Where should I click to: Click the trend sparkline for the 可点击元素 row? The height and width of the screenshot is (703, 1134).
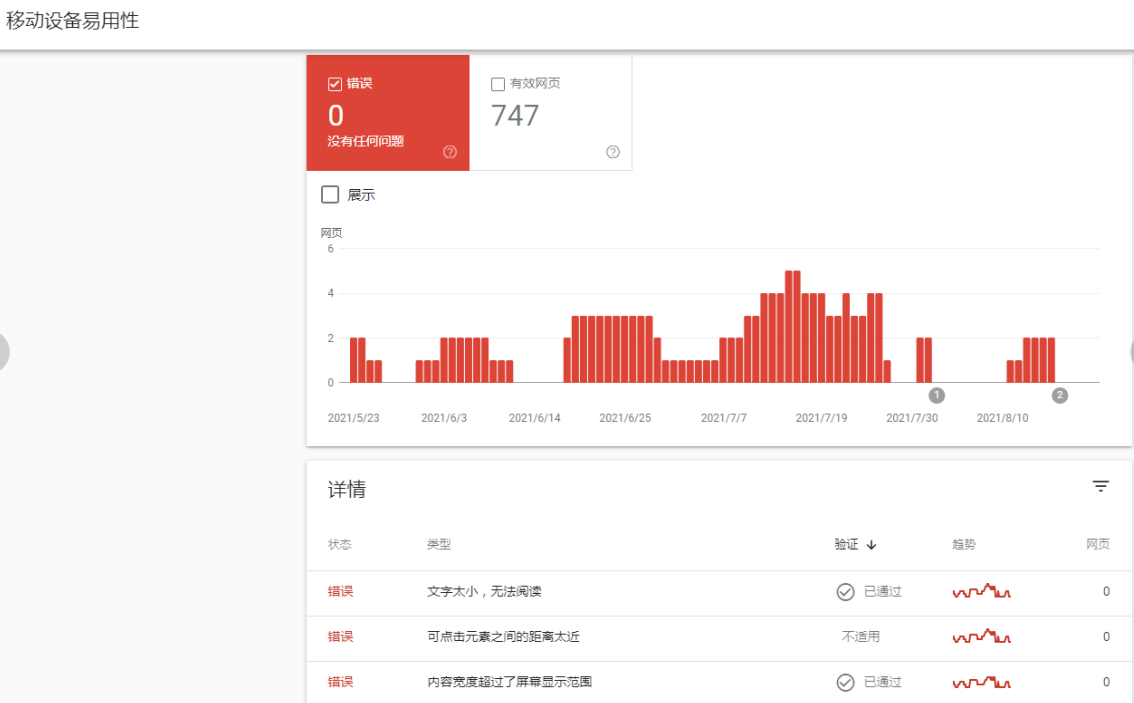click(x=981, y=636)
